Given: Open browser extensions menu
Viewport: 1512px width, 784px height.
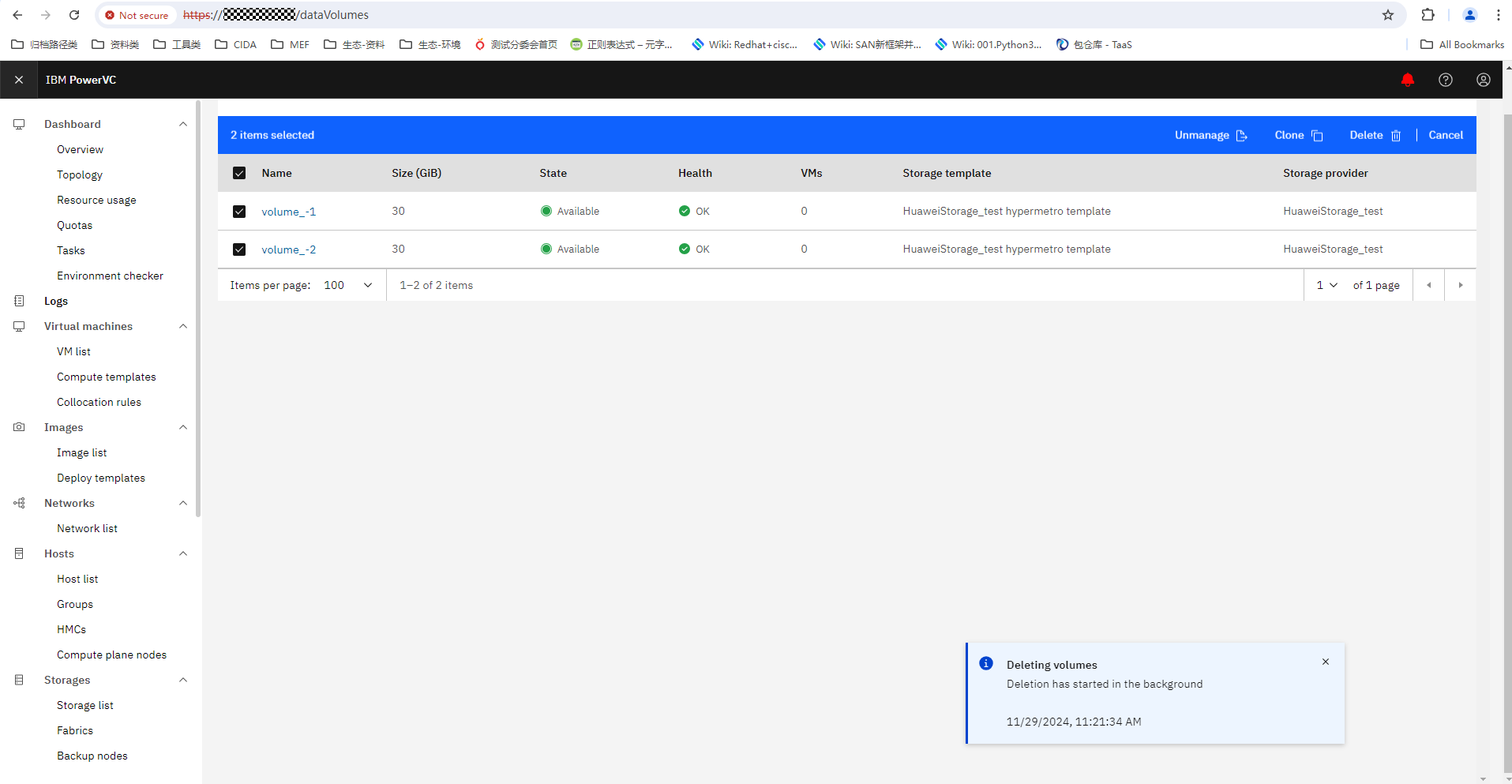Looking at the screenshot, I should tap(1428, 15).
